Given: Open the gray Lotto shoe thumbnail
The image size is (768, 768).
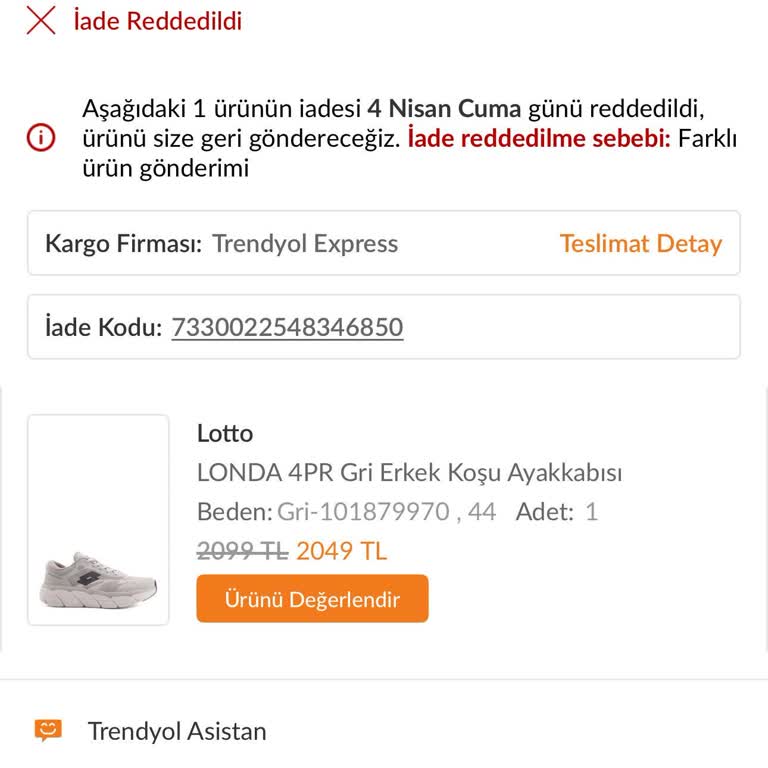Looking at the screenshot, I should pos(98,520).
